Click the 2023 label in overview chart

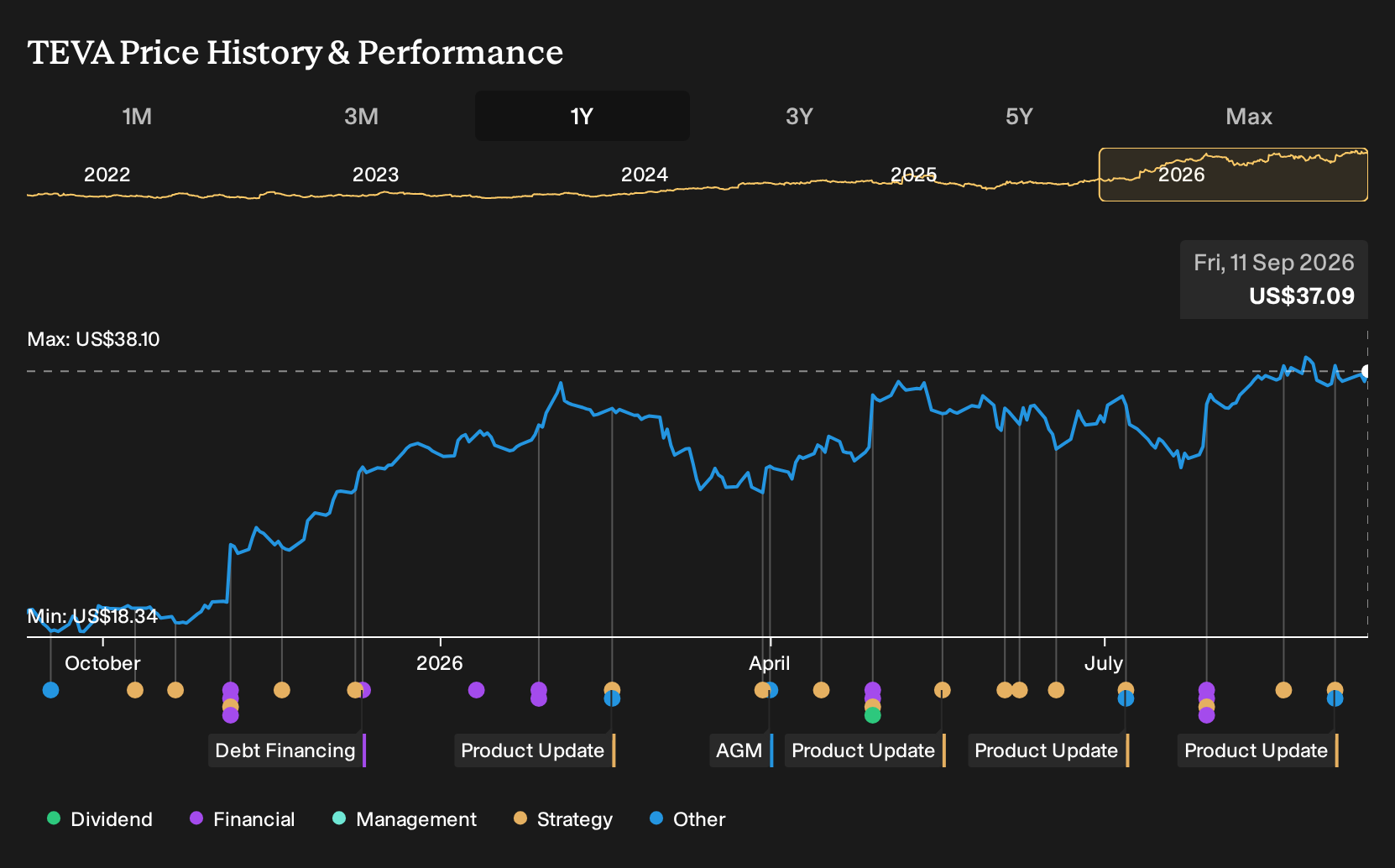click(x=375, y=175)
